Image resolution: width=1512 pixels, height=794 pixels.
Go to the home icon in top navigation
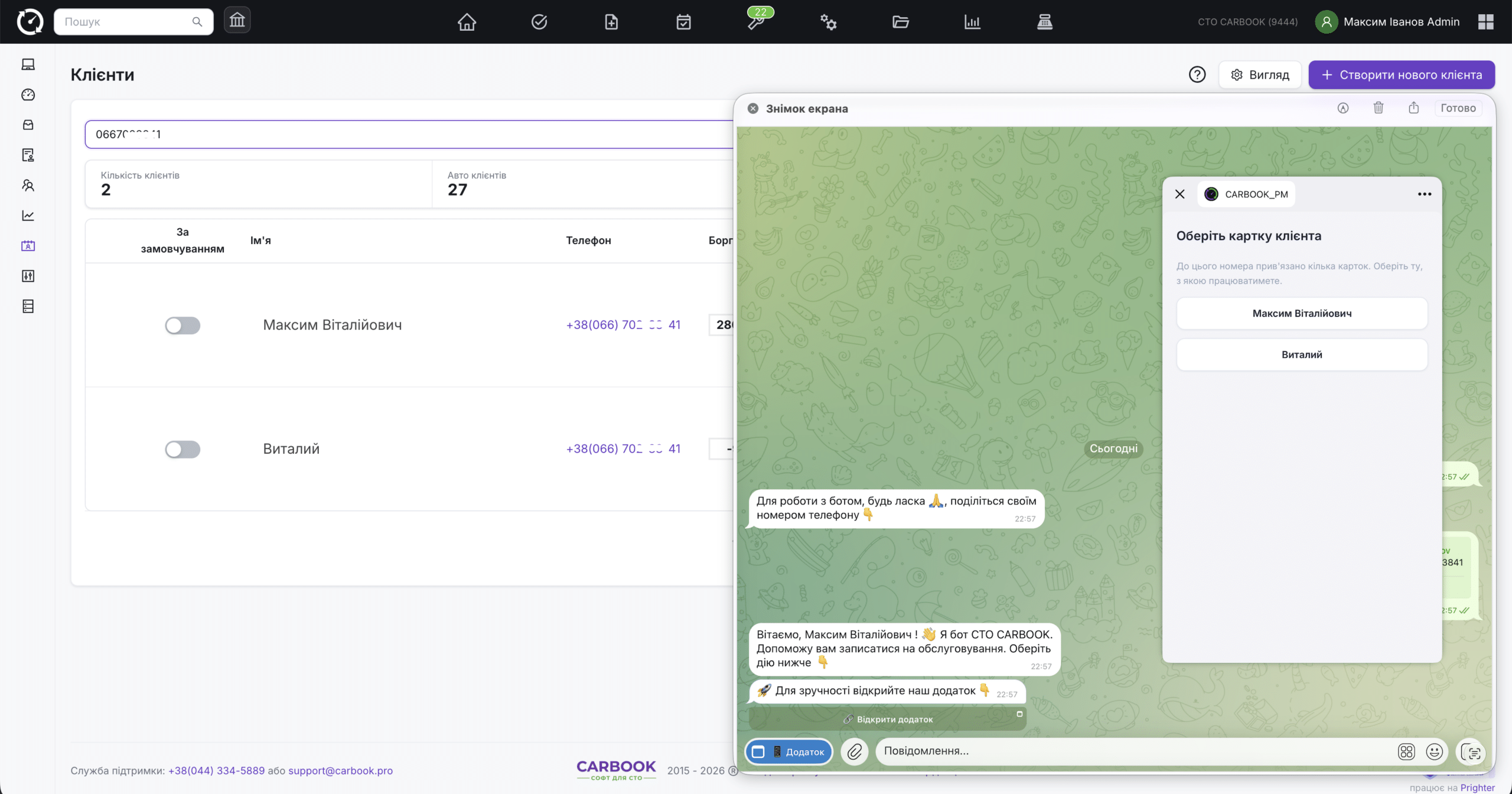(467, 22)
